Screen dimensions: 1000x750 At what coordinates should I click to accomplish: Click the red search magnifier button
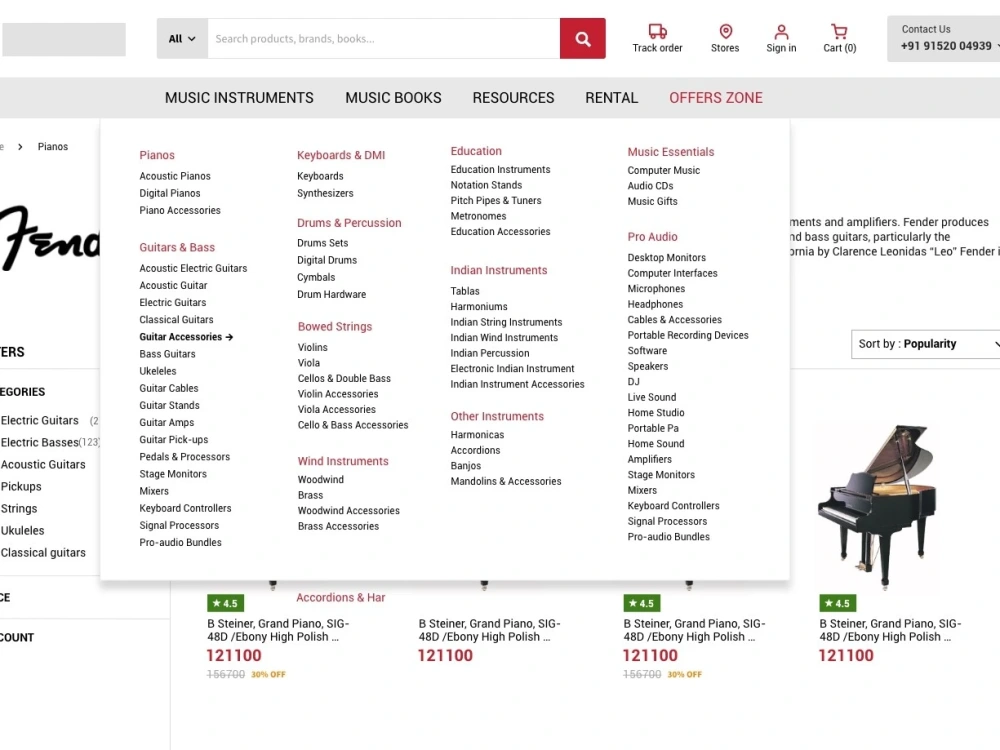click(582, 38)
